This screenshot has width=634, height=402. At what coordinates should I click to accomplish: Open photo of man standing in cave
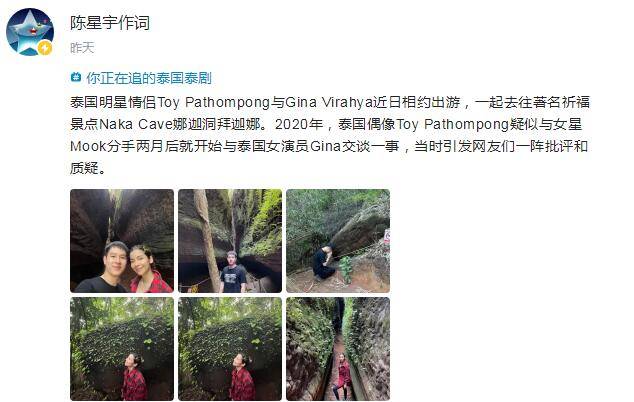point(230,241)
